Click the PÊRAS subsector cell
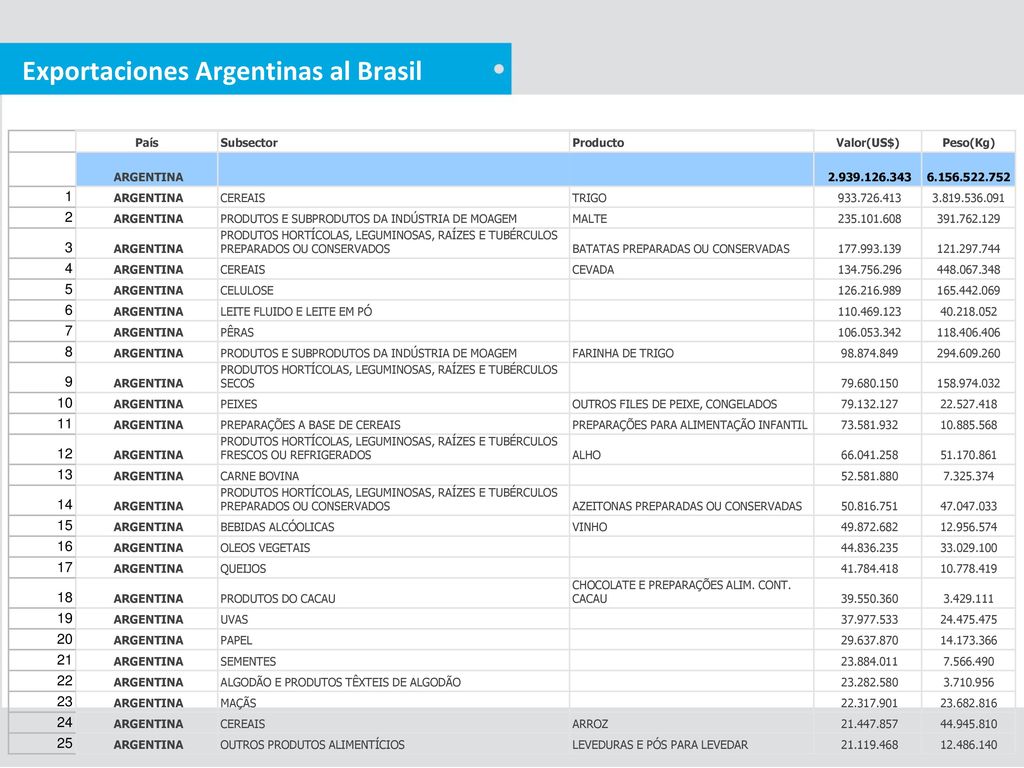The width and height of the screenshot is (1024, 768). [x=237, y=332]
